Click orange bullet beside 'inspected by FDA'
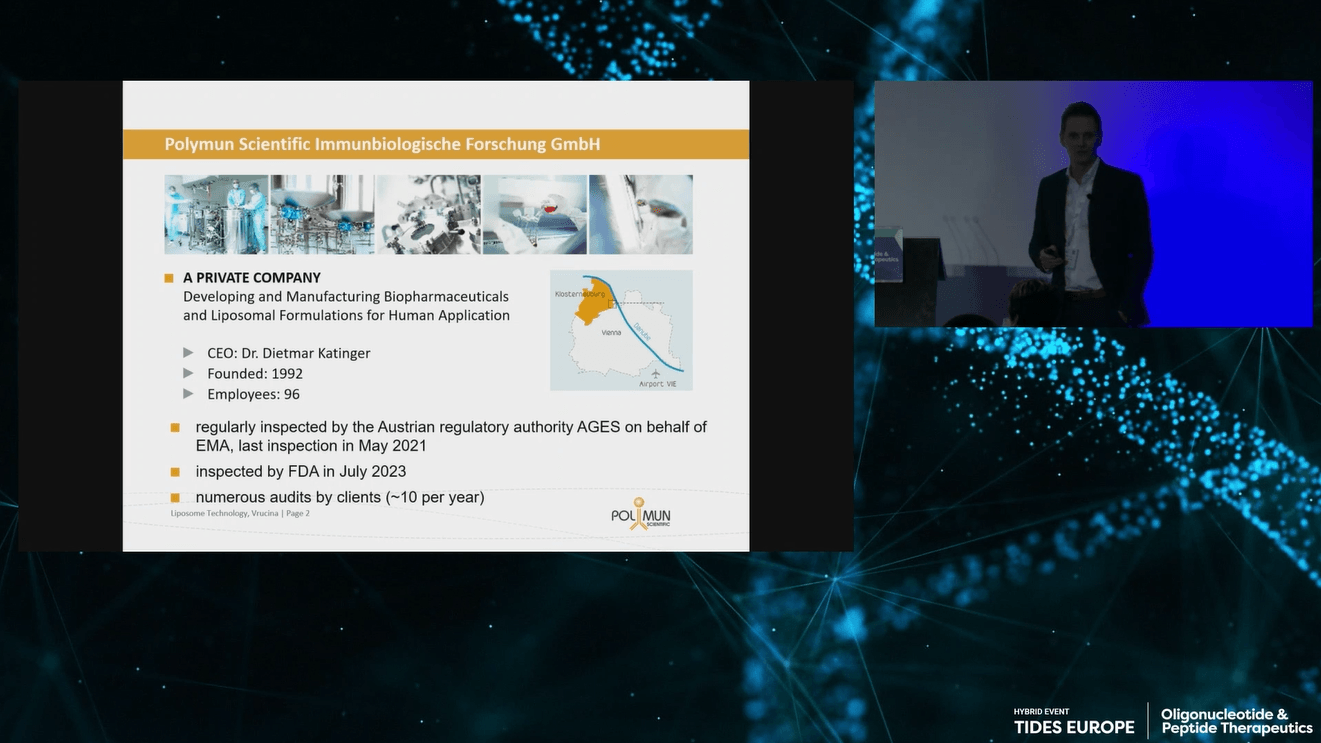 175,472
